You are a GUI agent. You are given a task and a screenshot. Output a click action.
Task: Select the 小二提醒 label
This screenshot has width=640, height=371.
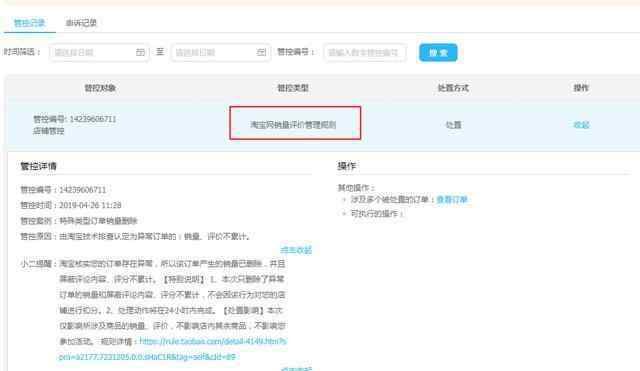pyautogui.click(x=38, y=264)
